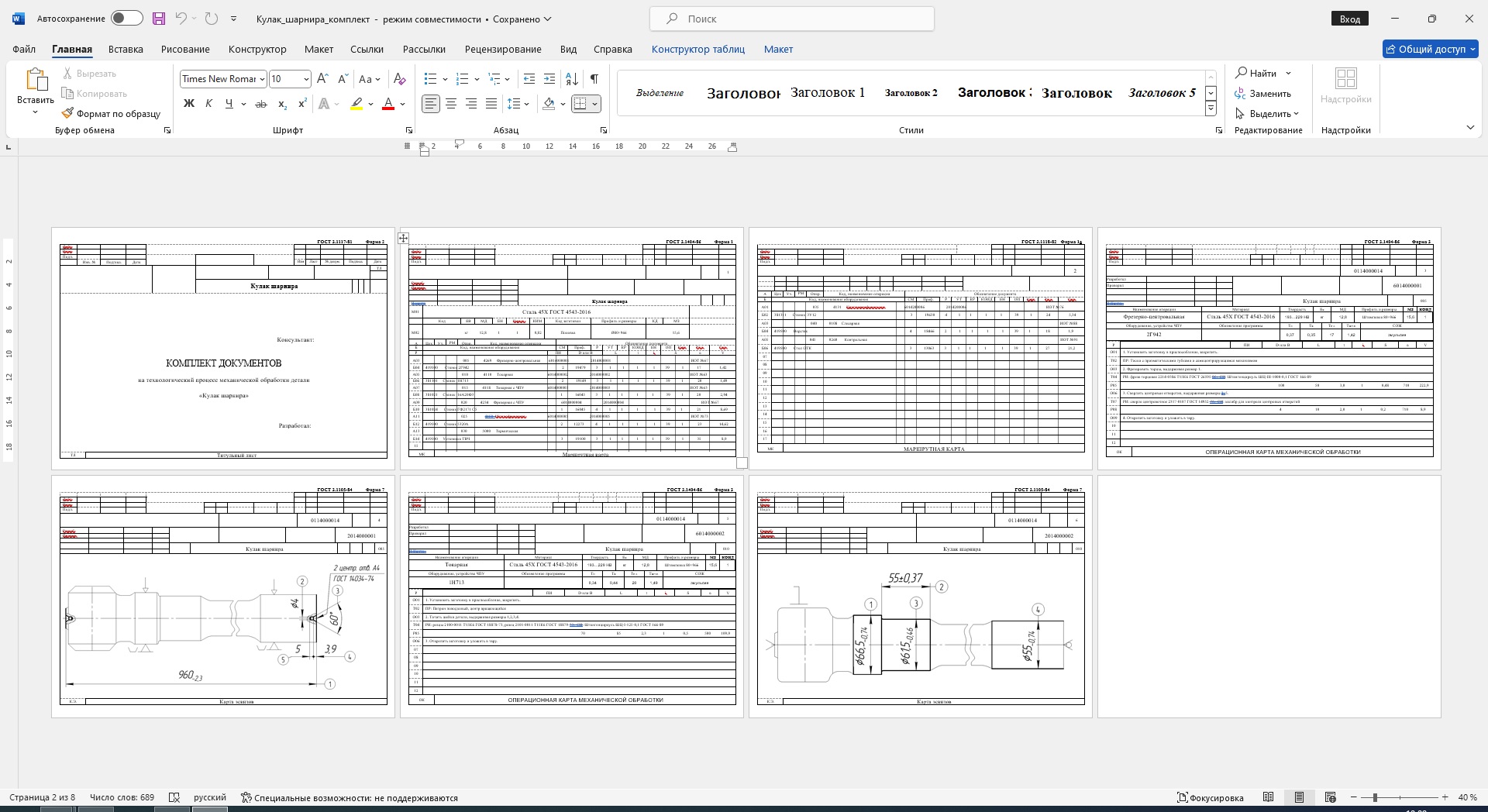The image size is (1488, 812).
Task: Click the Clear All Formatting icon
Action: pyautogui.click(x=399, y=79)
